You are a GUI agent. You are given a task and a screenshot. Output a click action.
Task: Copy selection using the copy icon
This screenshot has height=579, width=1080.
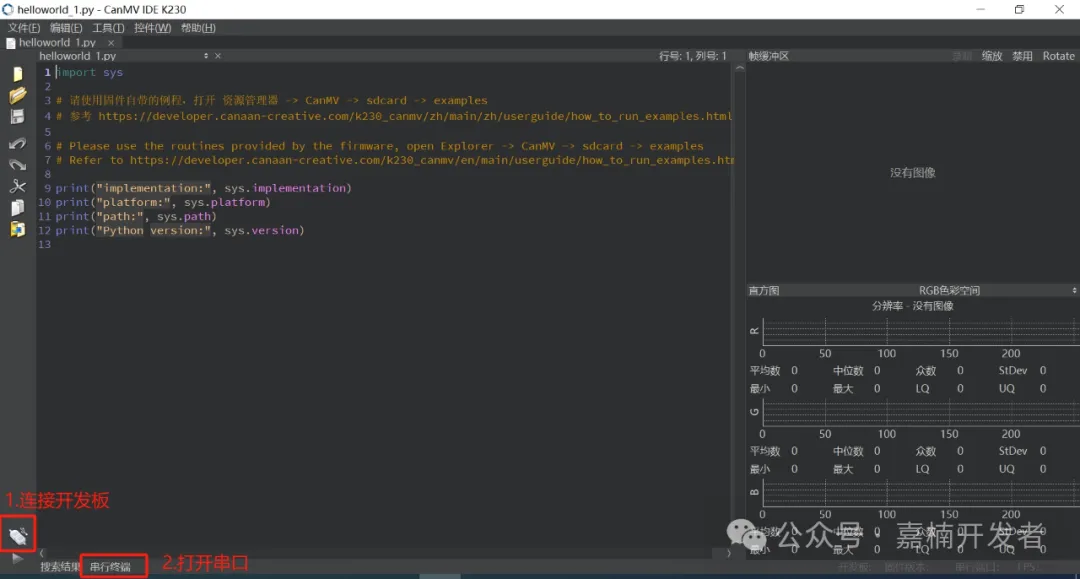[x=17, y=208]
